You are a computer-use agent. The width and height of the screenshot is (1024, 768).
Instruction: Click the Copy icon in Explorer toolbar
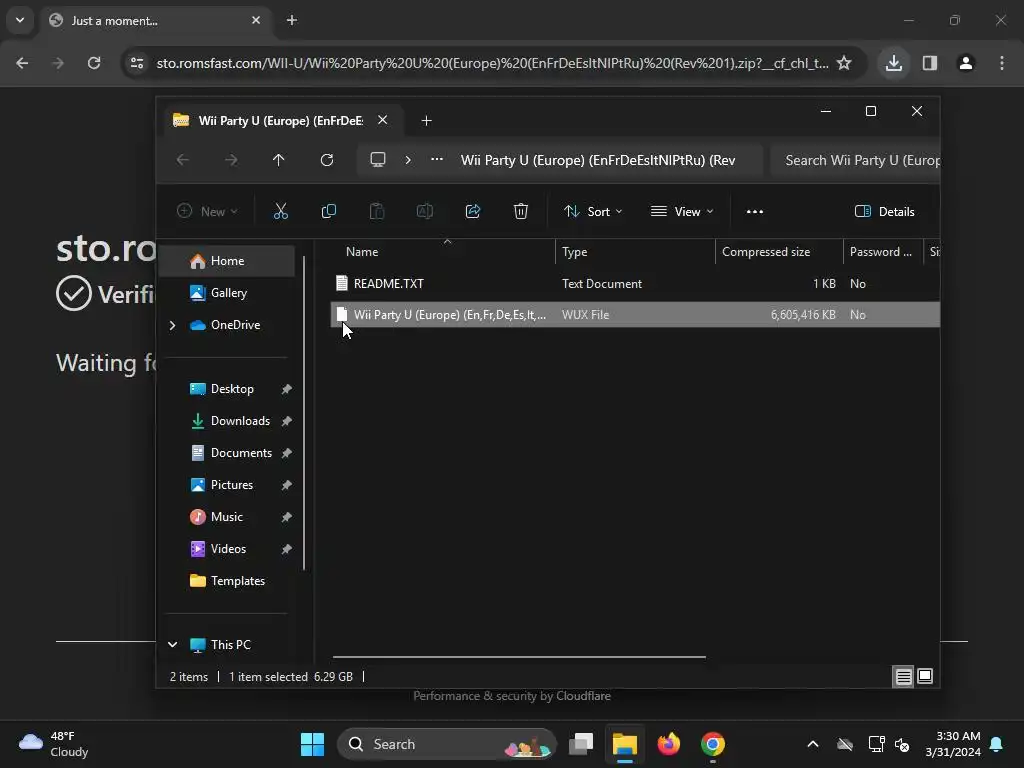(x=328, y=211)
